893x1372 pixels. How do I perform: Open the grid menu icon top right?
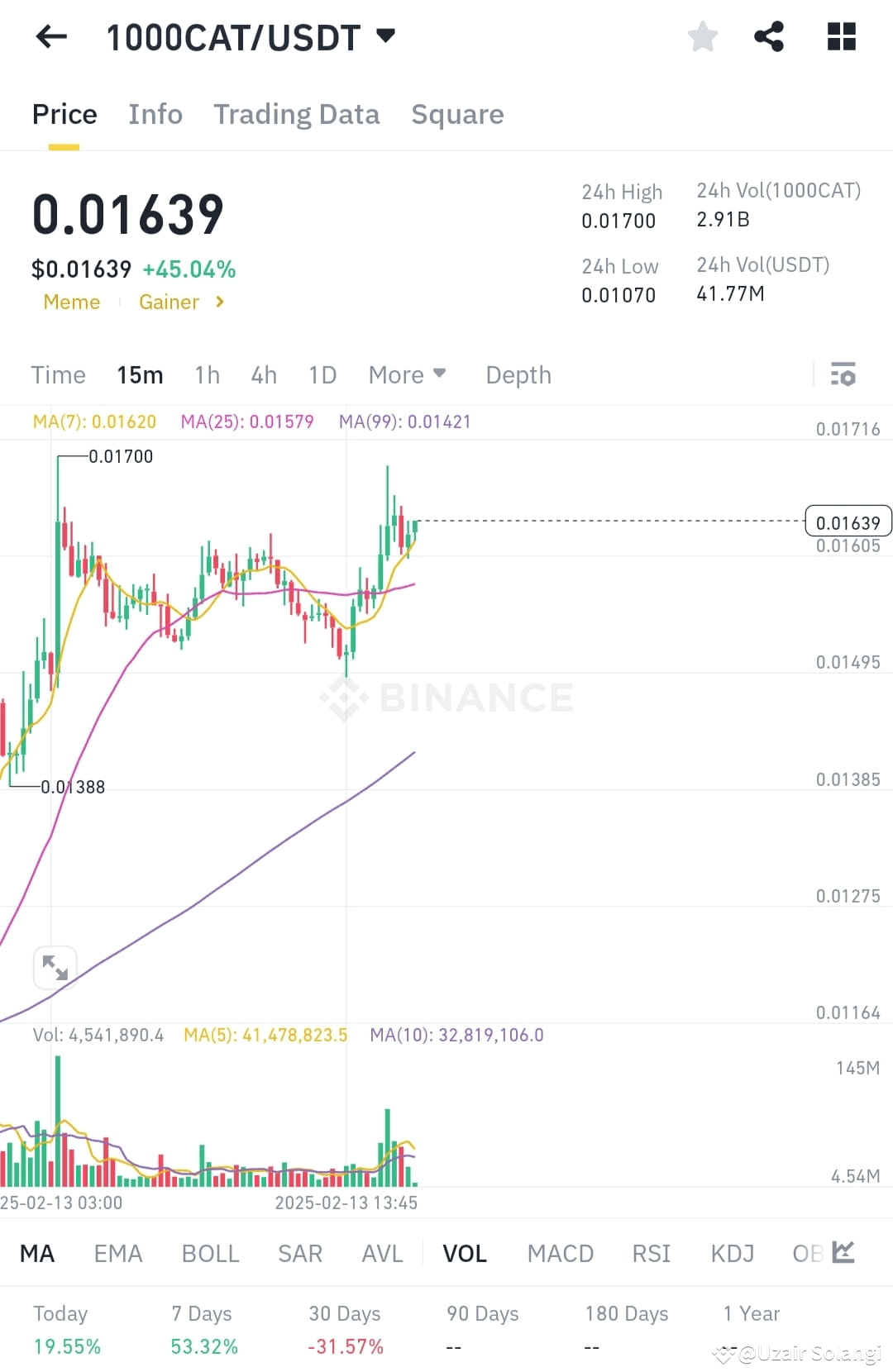[842, 36]
